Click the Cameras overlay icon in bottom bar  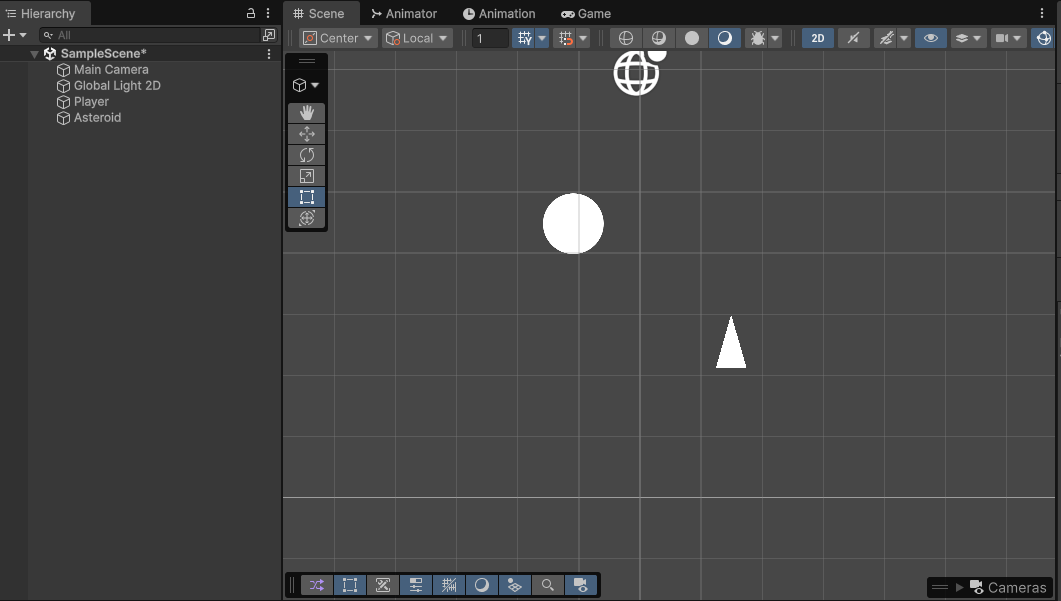pos(581,585)
